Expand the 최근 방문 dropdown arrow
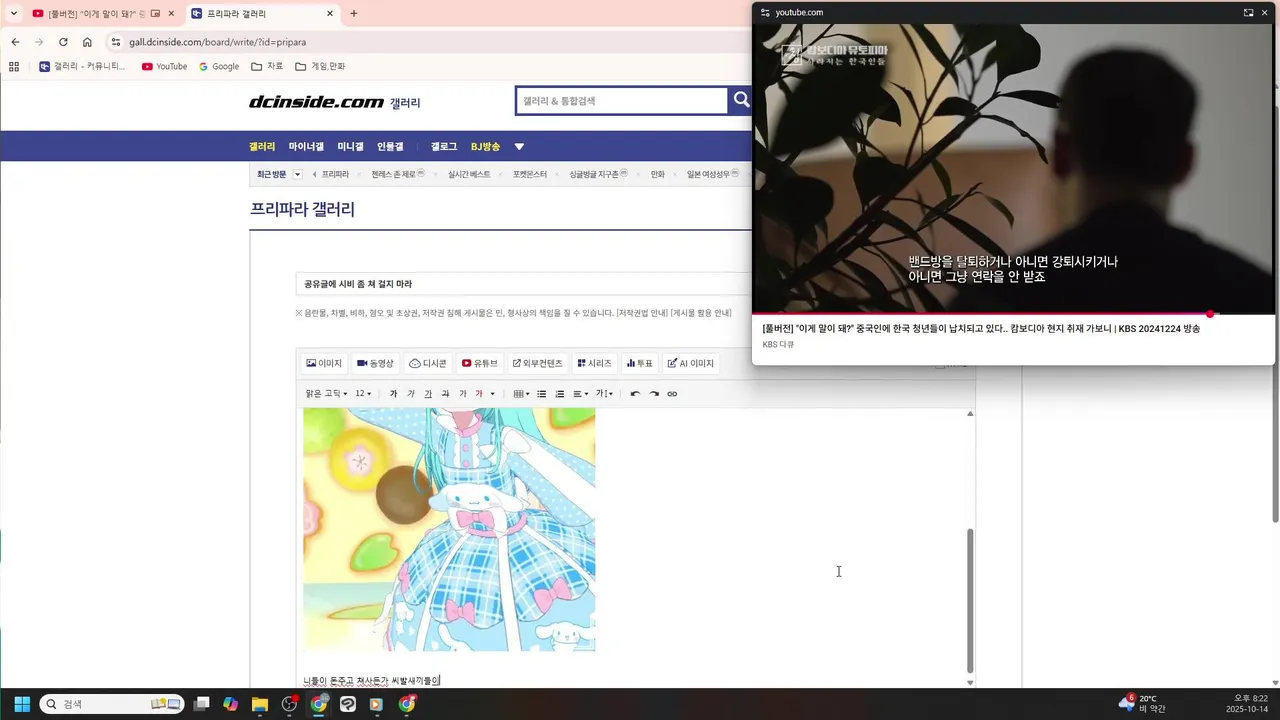Image resolution: width=1280 pixels, height=720 pixels. [297, 174]
